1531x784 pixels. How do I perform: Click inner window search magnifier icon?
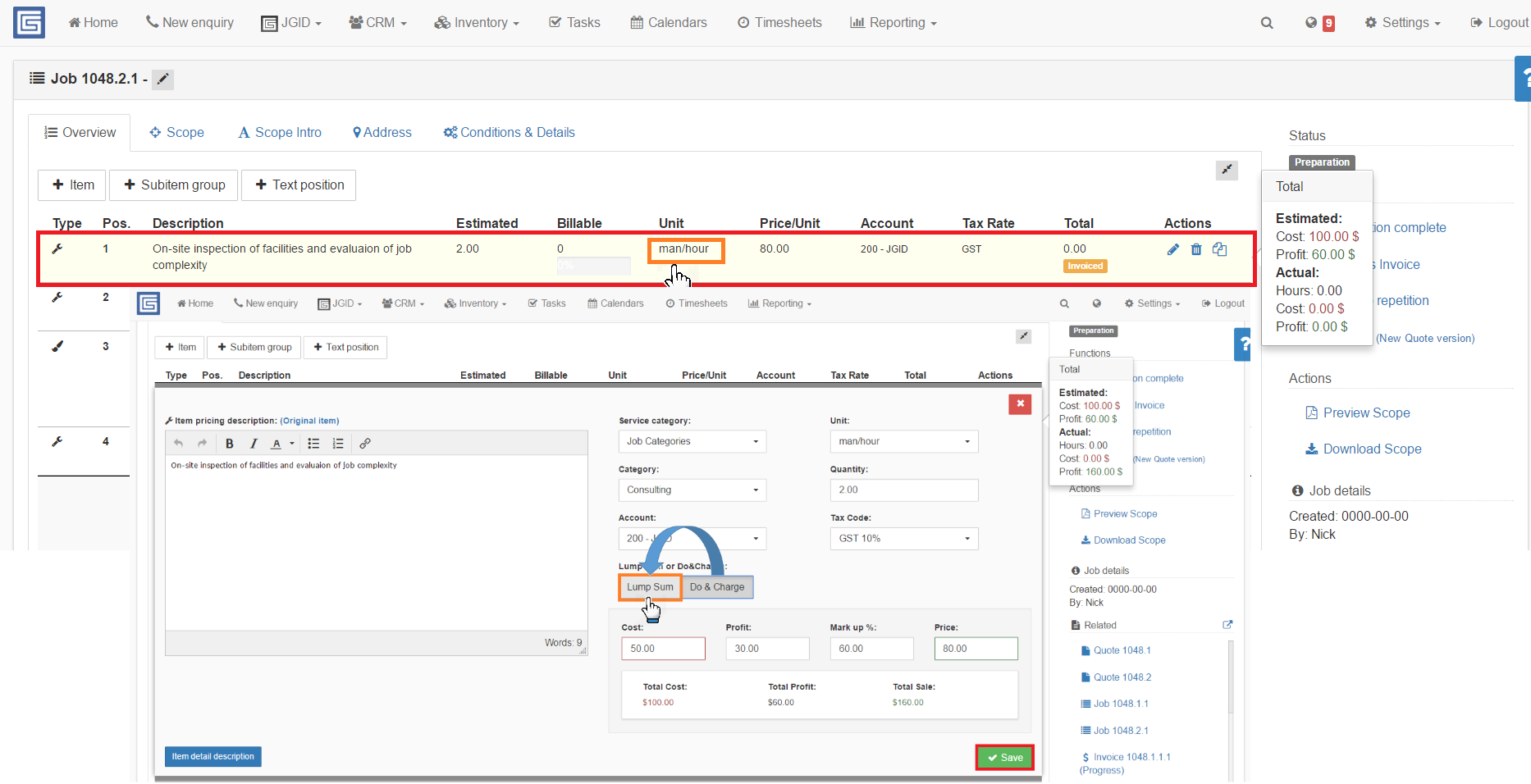(x=1064, y=303)
